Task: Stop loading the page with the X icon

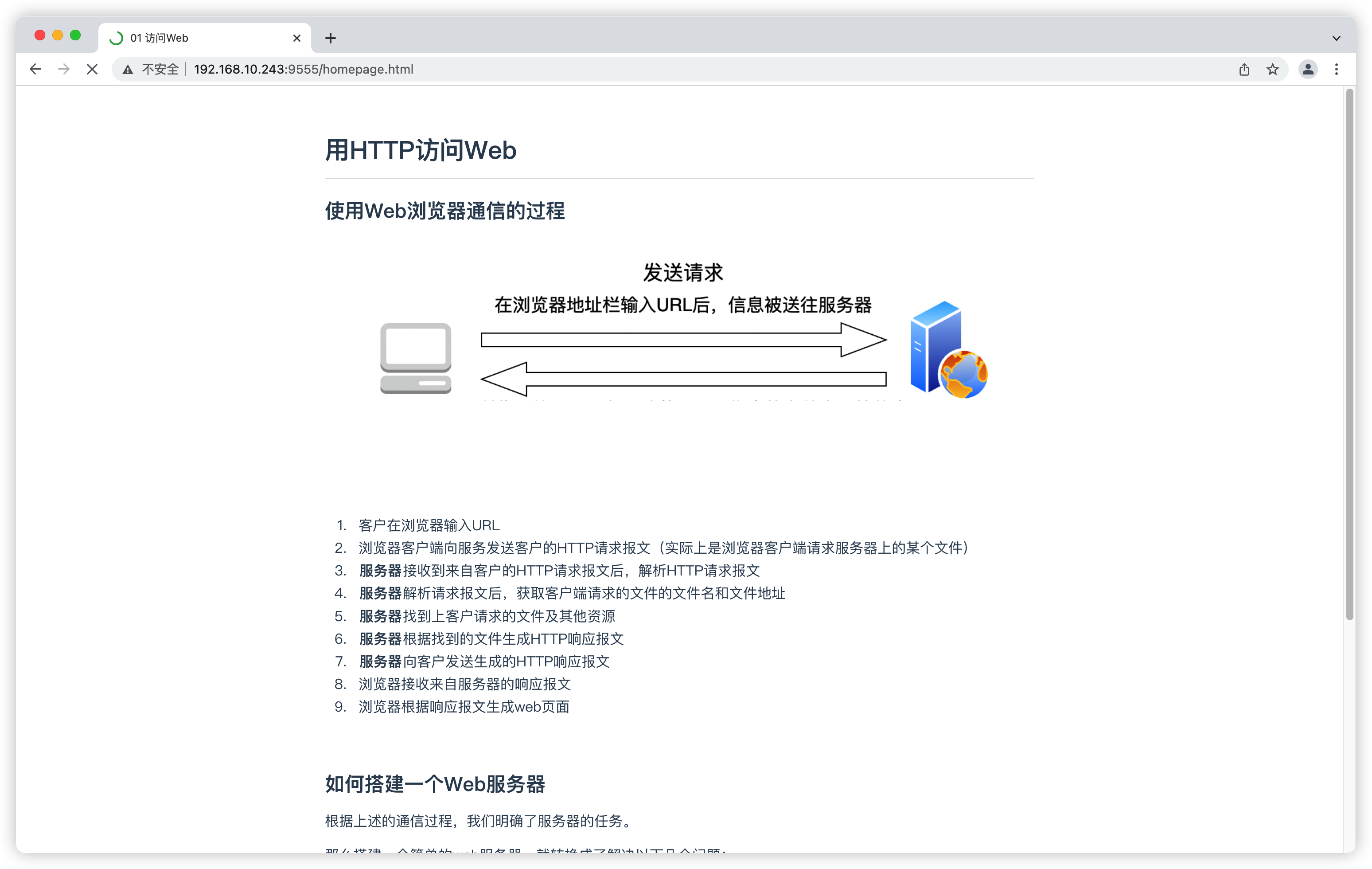Action: 92,69
